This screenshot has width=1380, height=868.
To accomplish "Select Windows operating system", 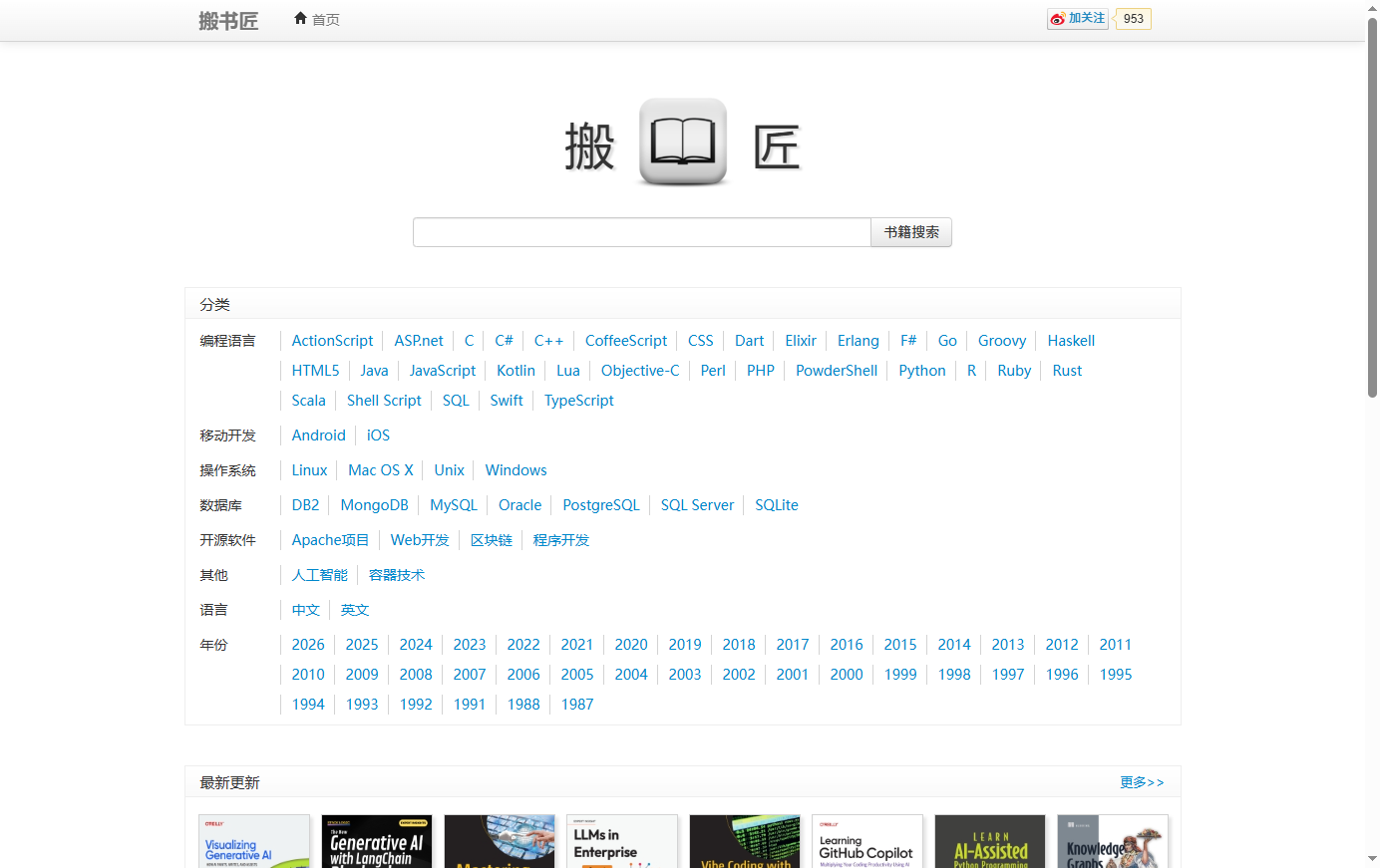I will coord(517,470).
